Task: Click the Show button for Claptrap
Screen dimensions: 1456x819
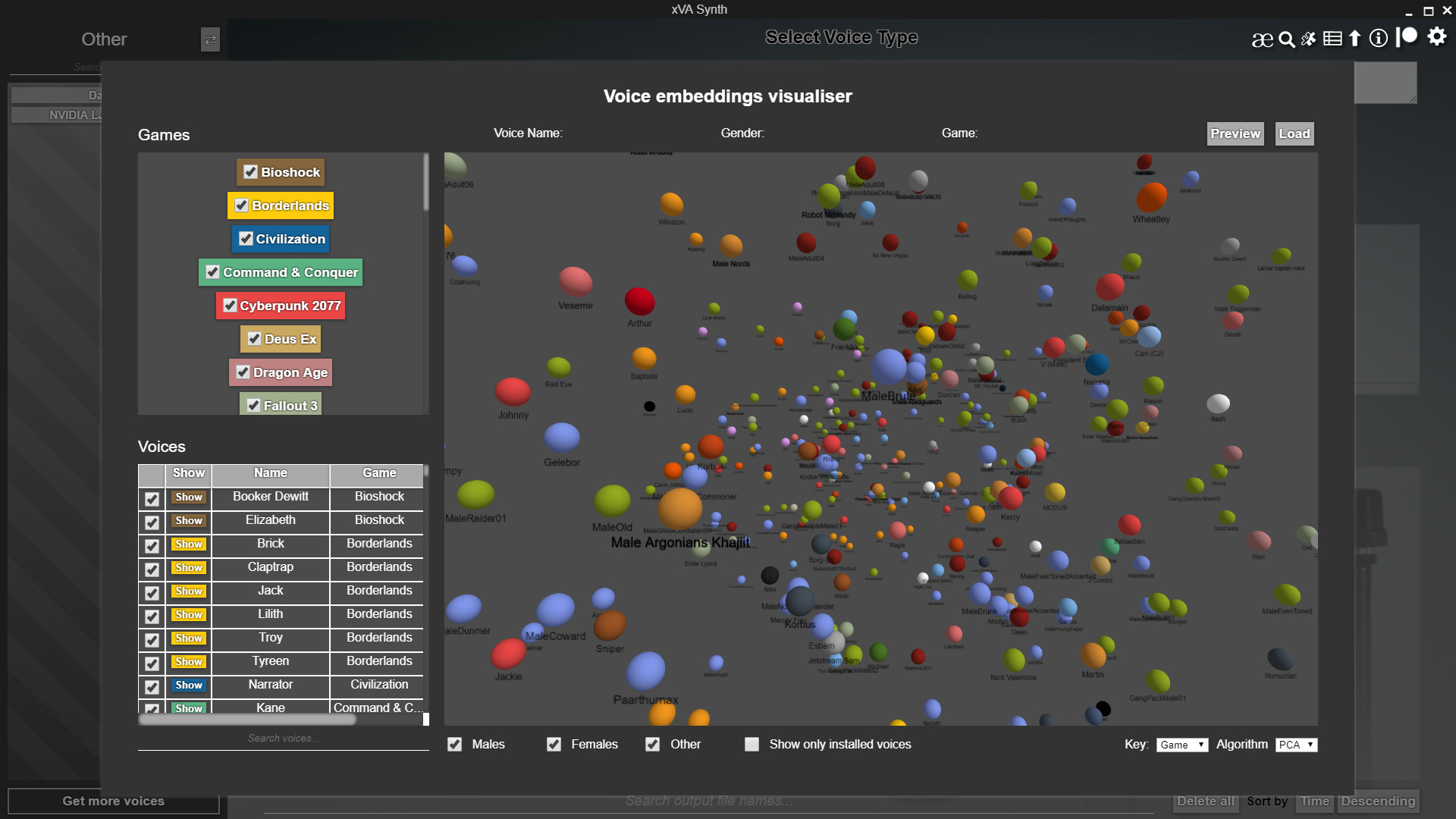Action: pos(188,567)
